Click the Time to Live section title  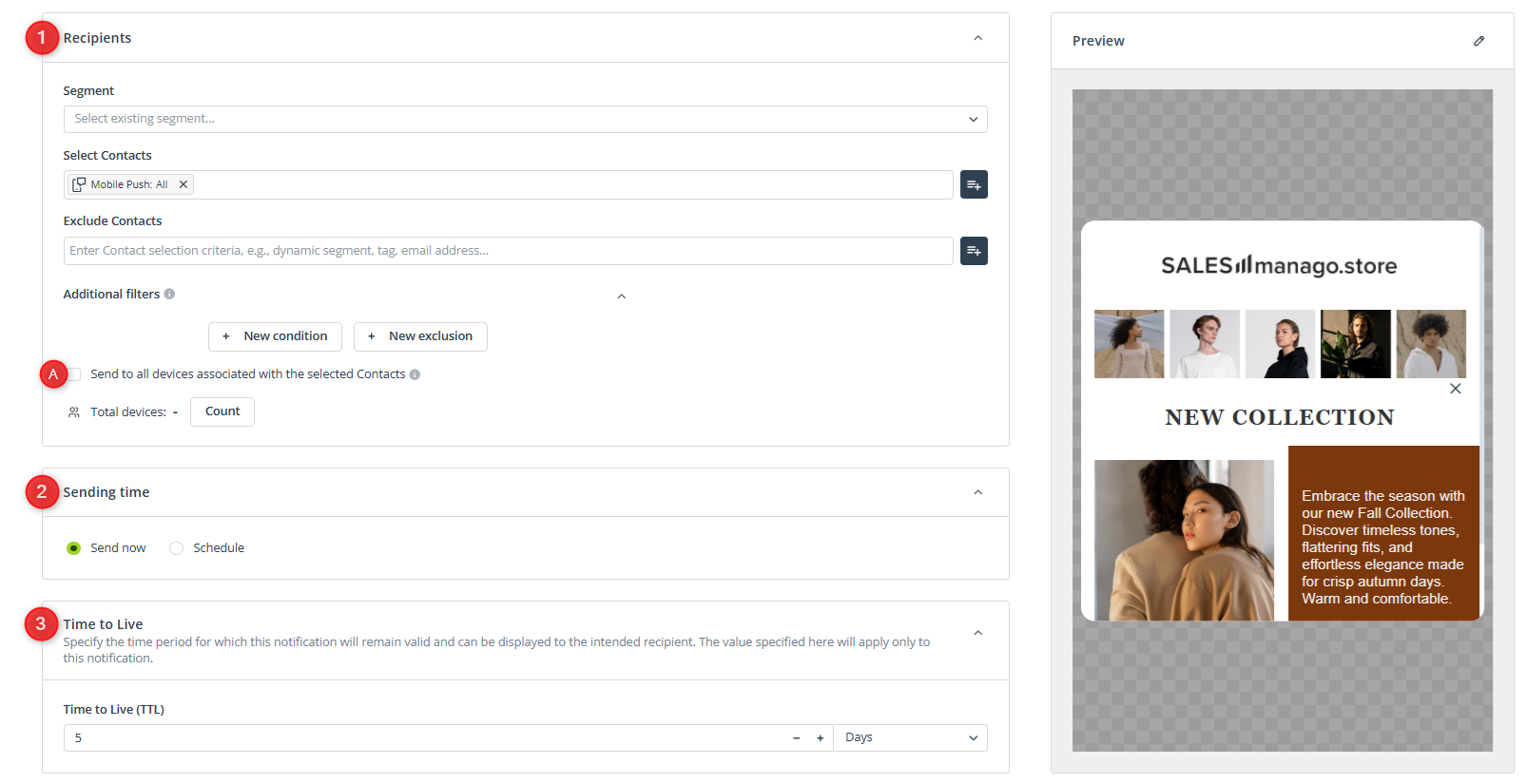(x=103, y=624)
